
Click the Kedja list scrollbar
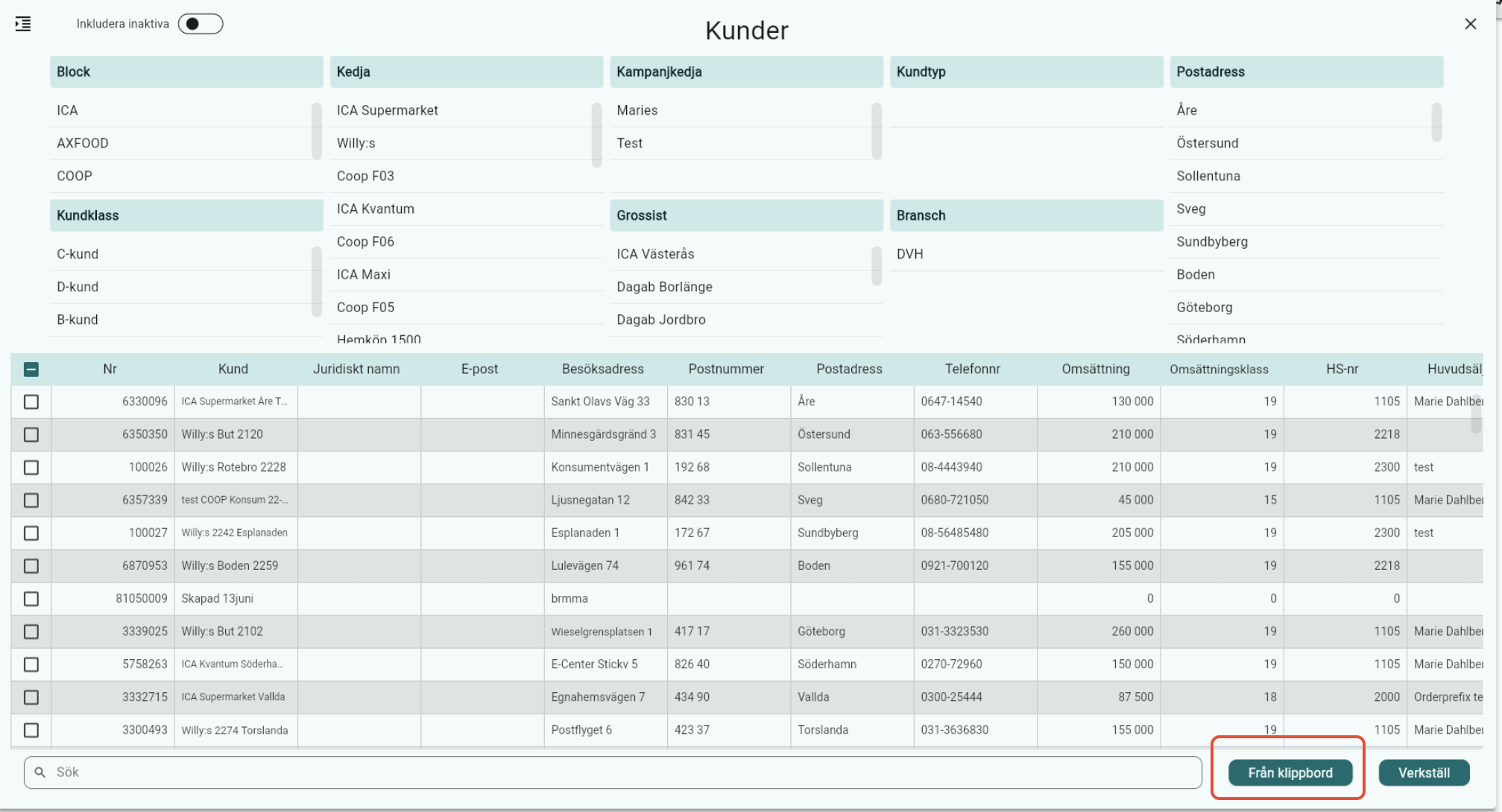tap(596, 134)
